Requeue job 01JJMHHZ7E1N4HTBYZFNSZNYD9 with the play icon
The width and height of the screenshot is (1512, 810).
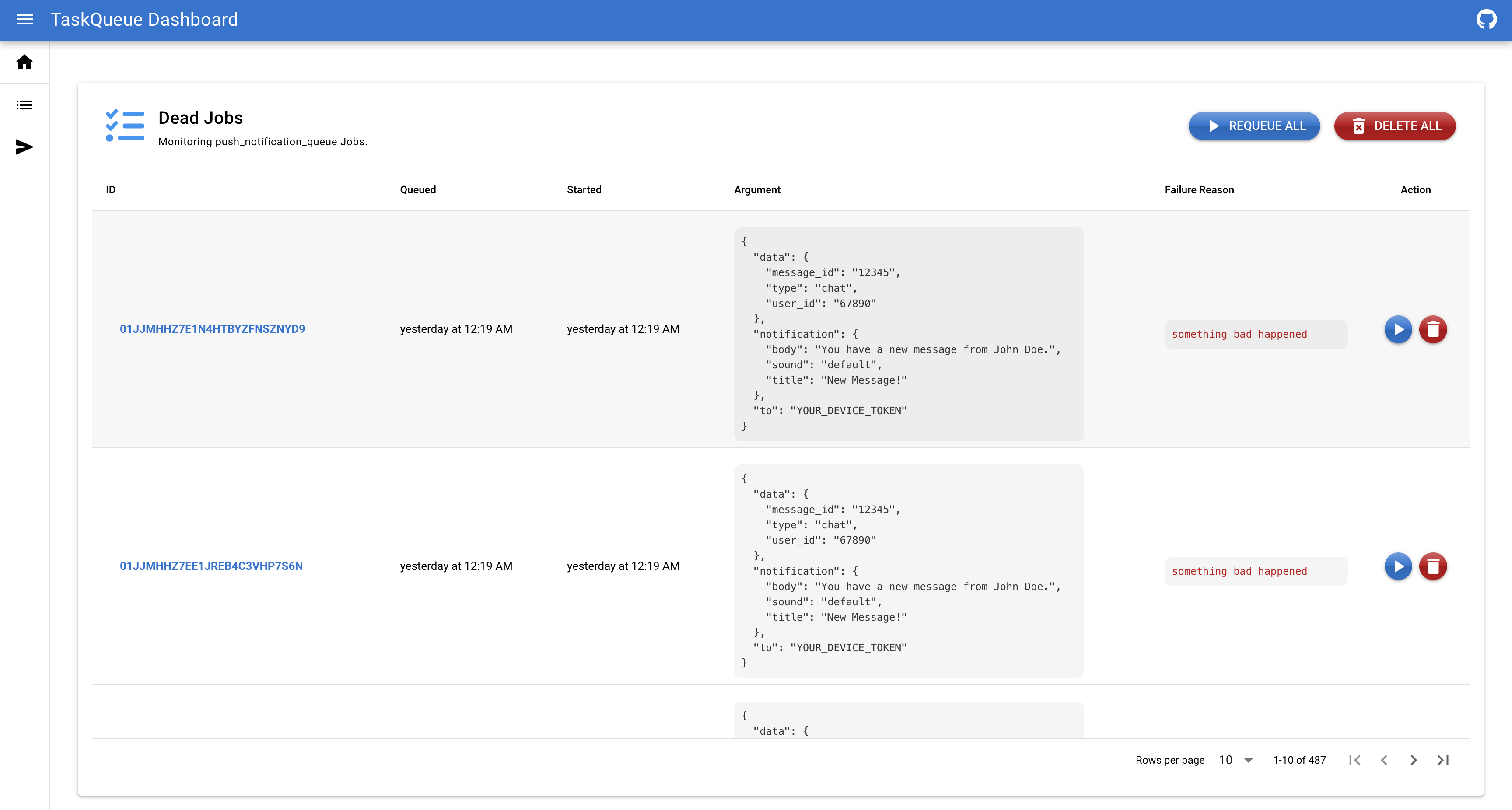pyautogui.click(x=1399, y=329)
